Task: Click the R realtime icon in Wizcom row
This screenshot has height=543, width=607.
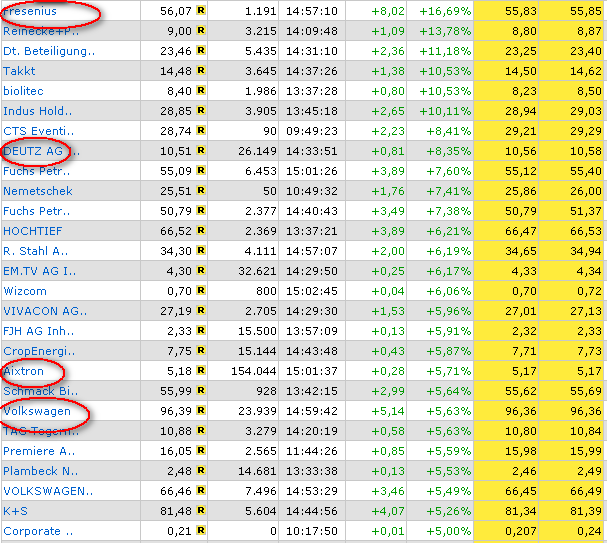Action: click(x=201, y=290)
